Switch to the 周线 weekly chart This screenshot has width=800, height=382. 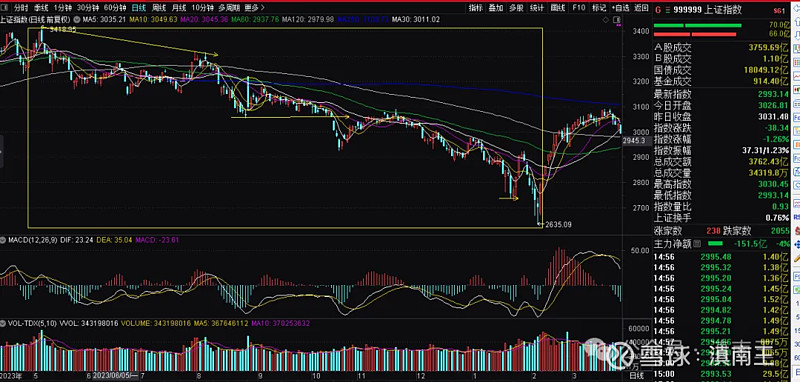(159, 8)
